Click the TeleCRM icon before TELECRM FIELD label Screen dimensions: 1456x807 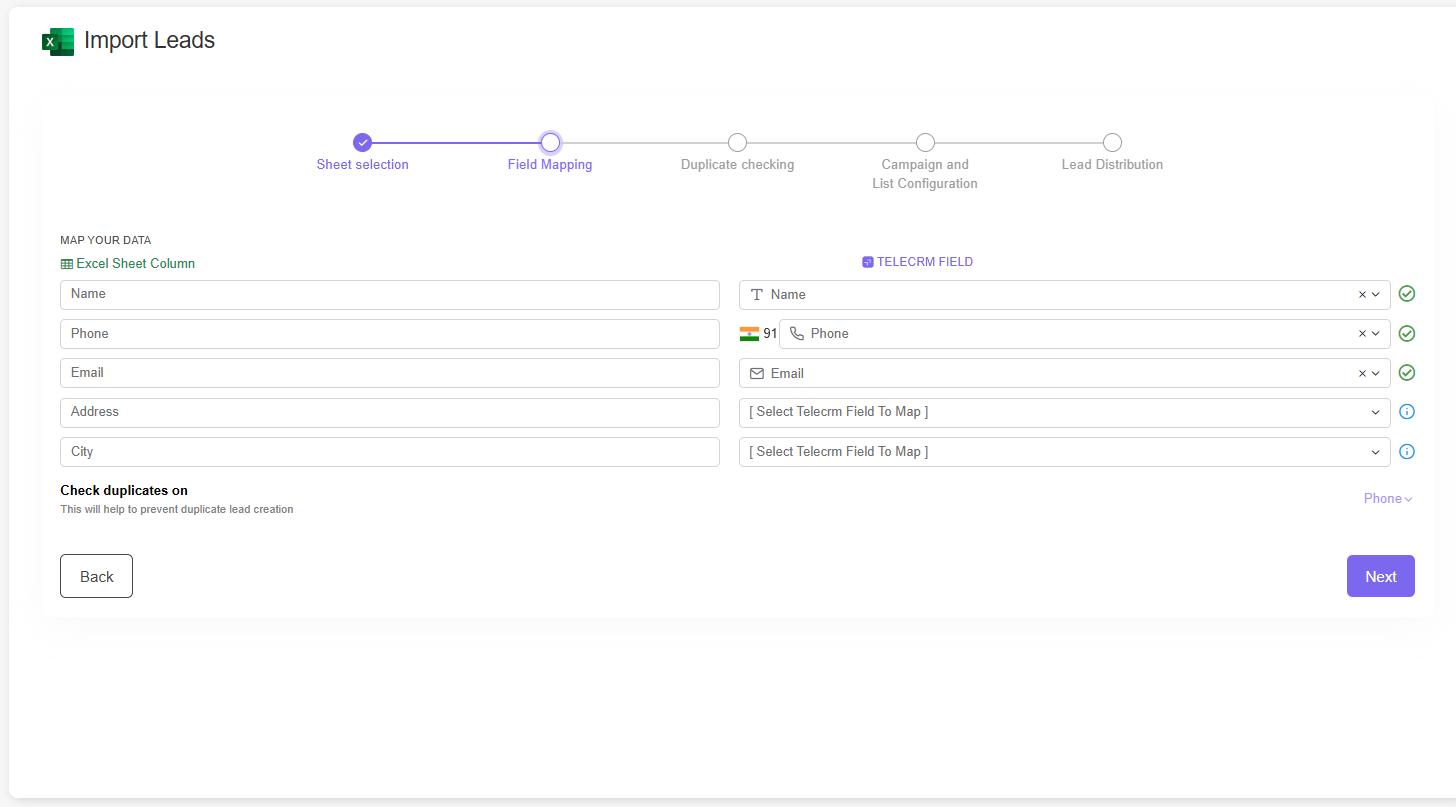[x=866, y=261]
